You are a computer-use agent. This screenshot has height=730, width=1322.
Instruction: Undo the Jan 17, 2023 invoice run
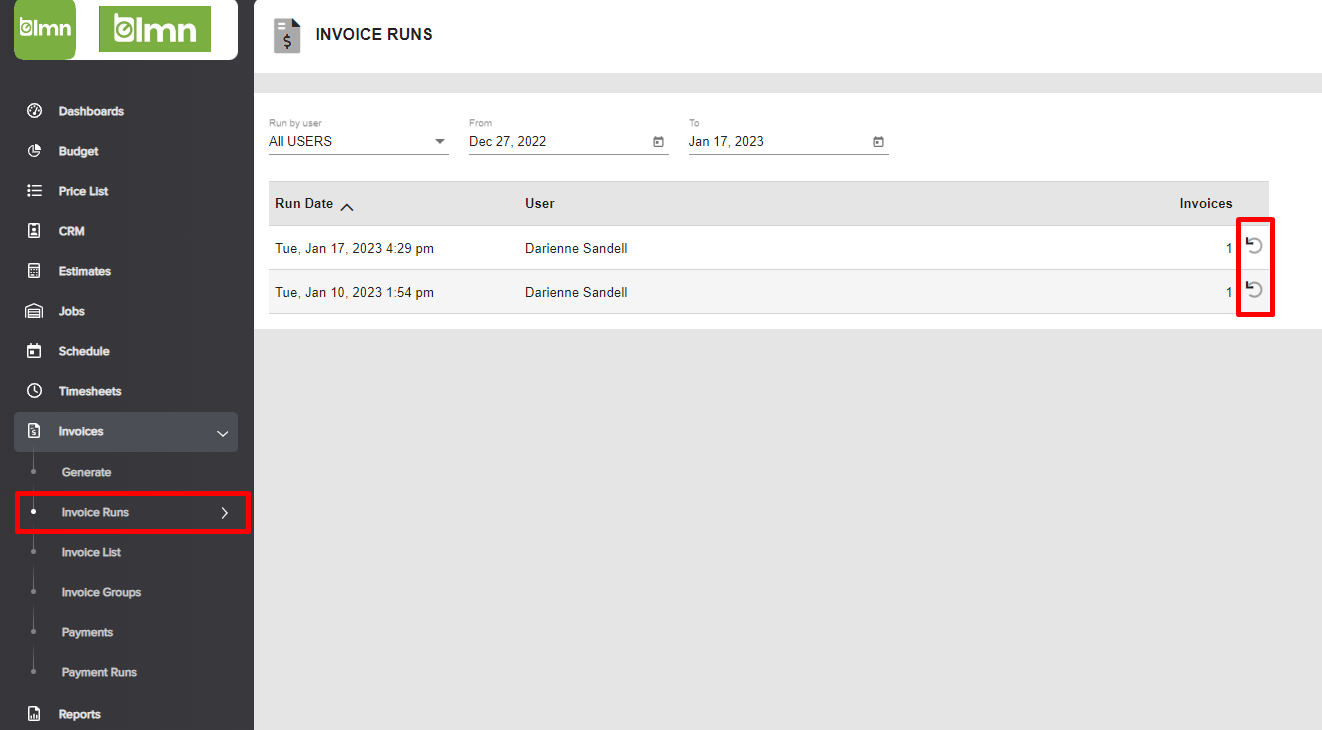click(x=1254, y=245)
